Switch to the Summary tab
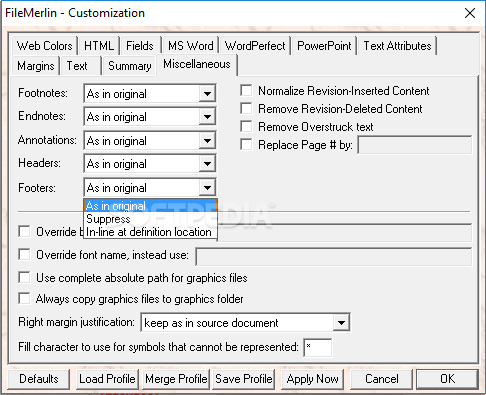486x395 pixels. [130, 66]
